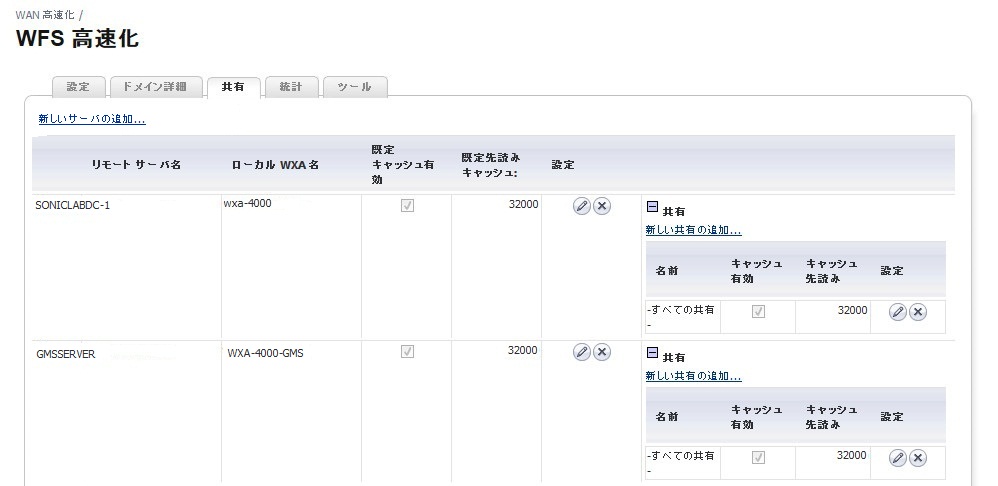
Task: Click the 新しいサーバの追加 link
Action: coord(92,119)
